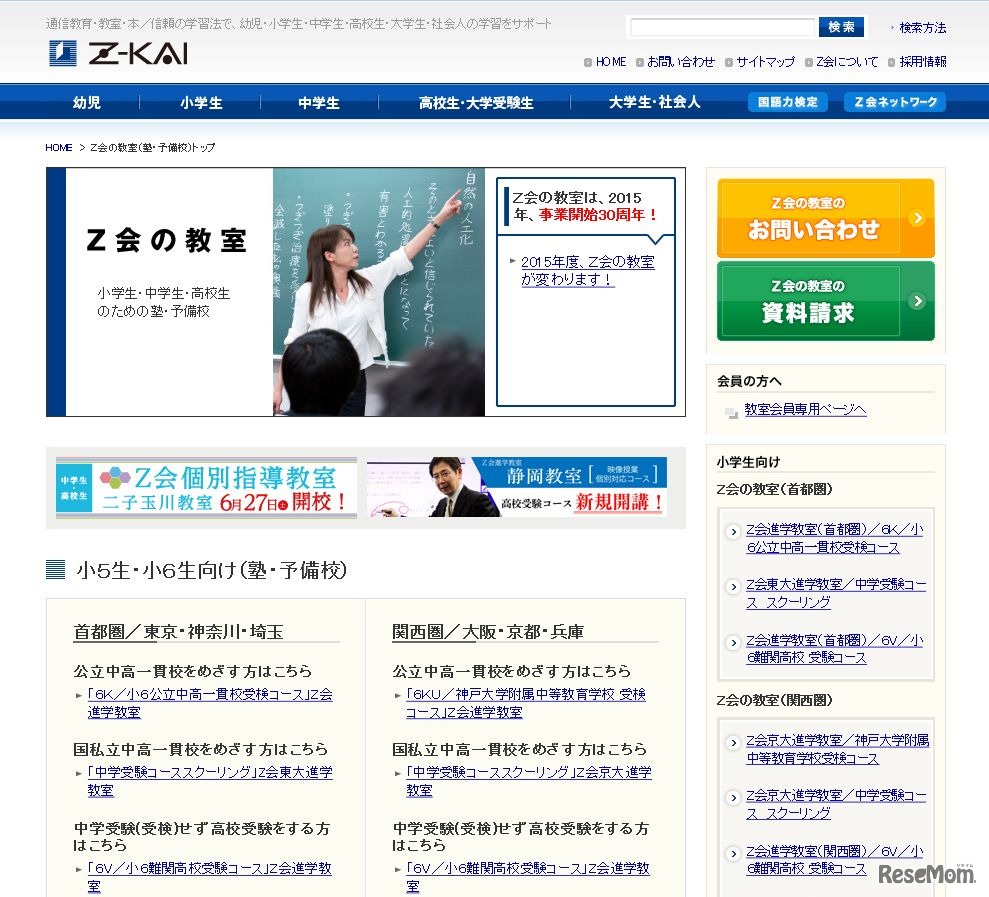The width and height of the screenshot is (989, 897).
Task: Click the blue 検索 search button
Action: click(x=840, y=26)
